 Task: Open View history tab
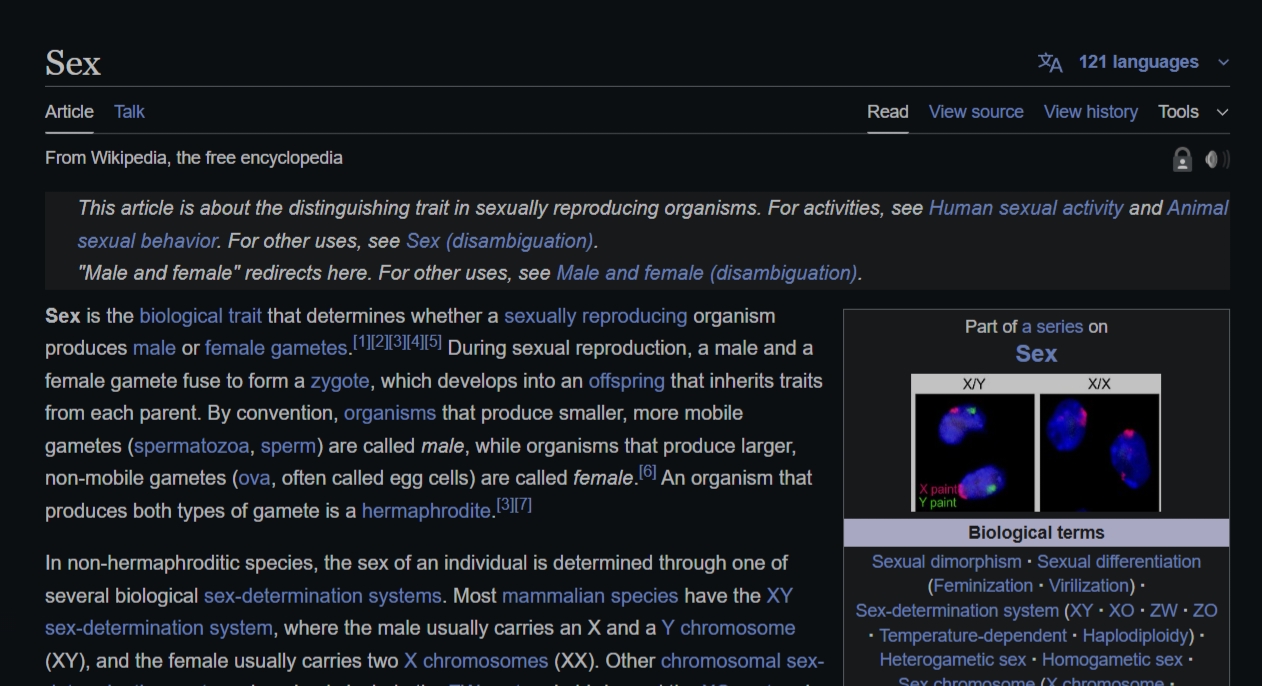point(1090,112)
